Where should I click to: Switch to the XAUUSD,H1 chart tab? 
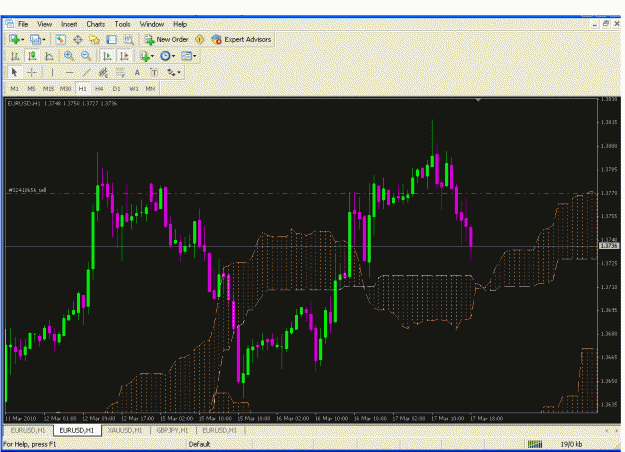coord(126,430)
